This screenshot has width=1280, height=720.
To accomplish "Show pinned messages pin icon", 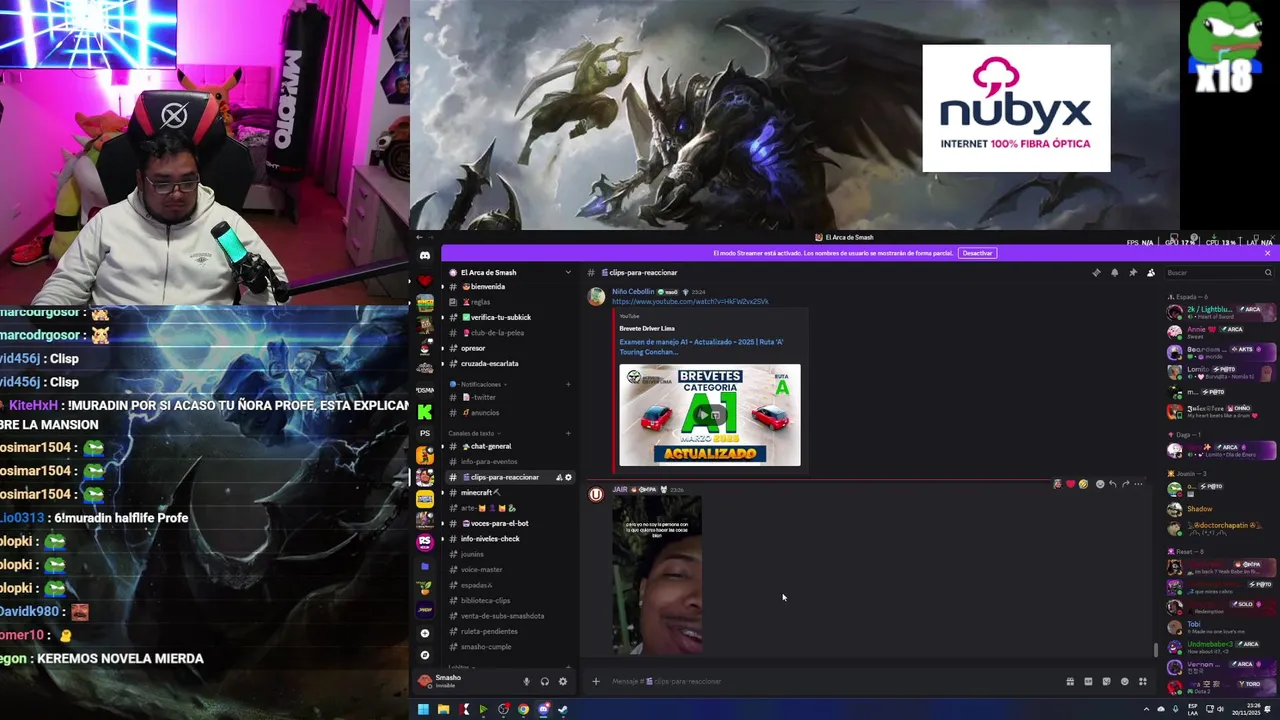I will [x=1132, y=272].
